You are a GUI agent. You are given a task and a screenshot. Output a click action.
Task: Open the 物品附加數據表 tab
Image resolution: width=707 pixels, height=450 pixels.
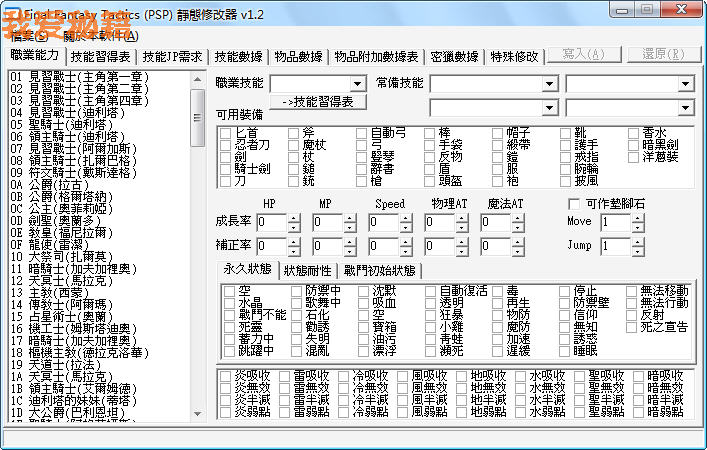pos(376,56)
